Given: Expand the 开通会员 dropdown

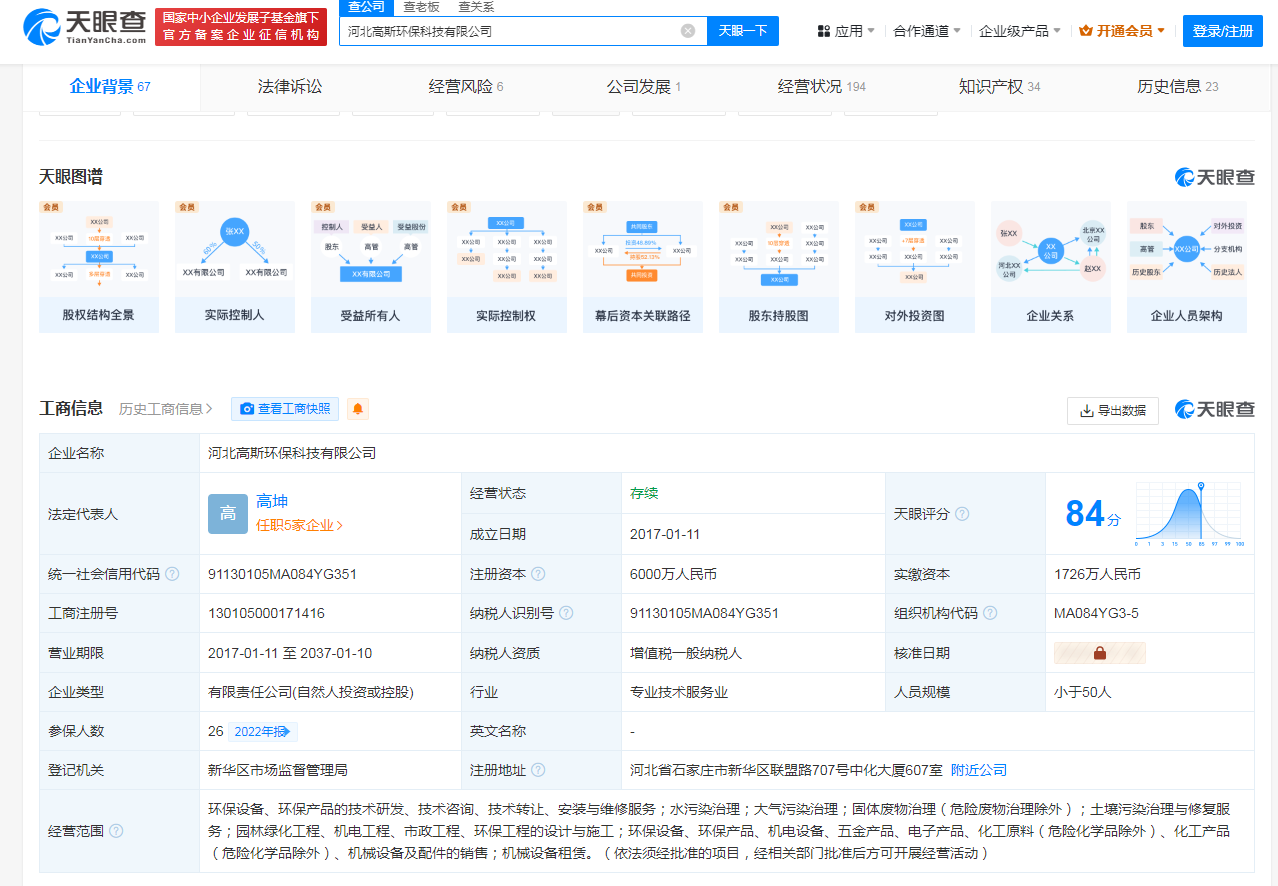Looking at the screenshot, I should pyautogui.click(x=1123, y=31).
